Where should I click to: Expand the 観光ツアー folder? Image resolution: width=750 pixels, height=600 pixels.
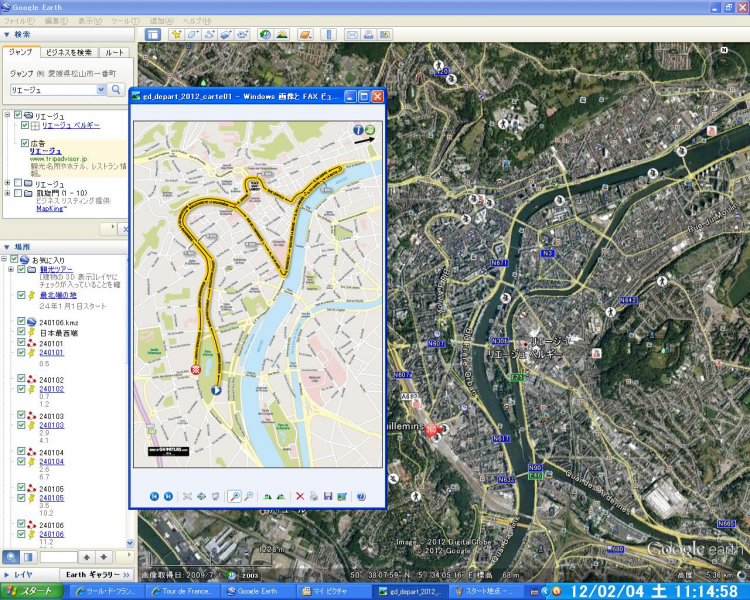pos(11,269)
